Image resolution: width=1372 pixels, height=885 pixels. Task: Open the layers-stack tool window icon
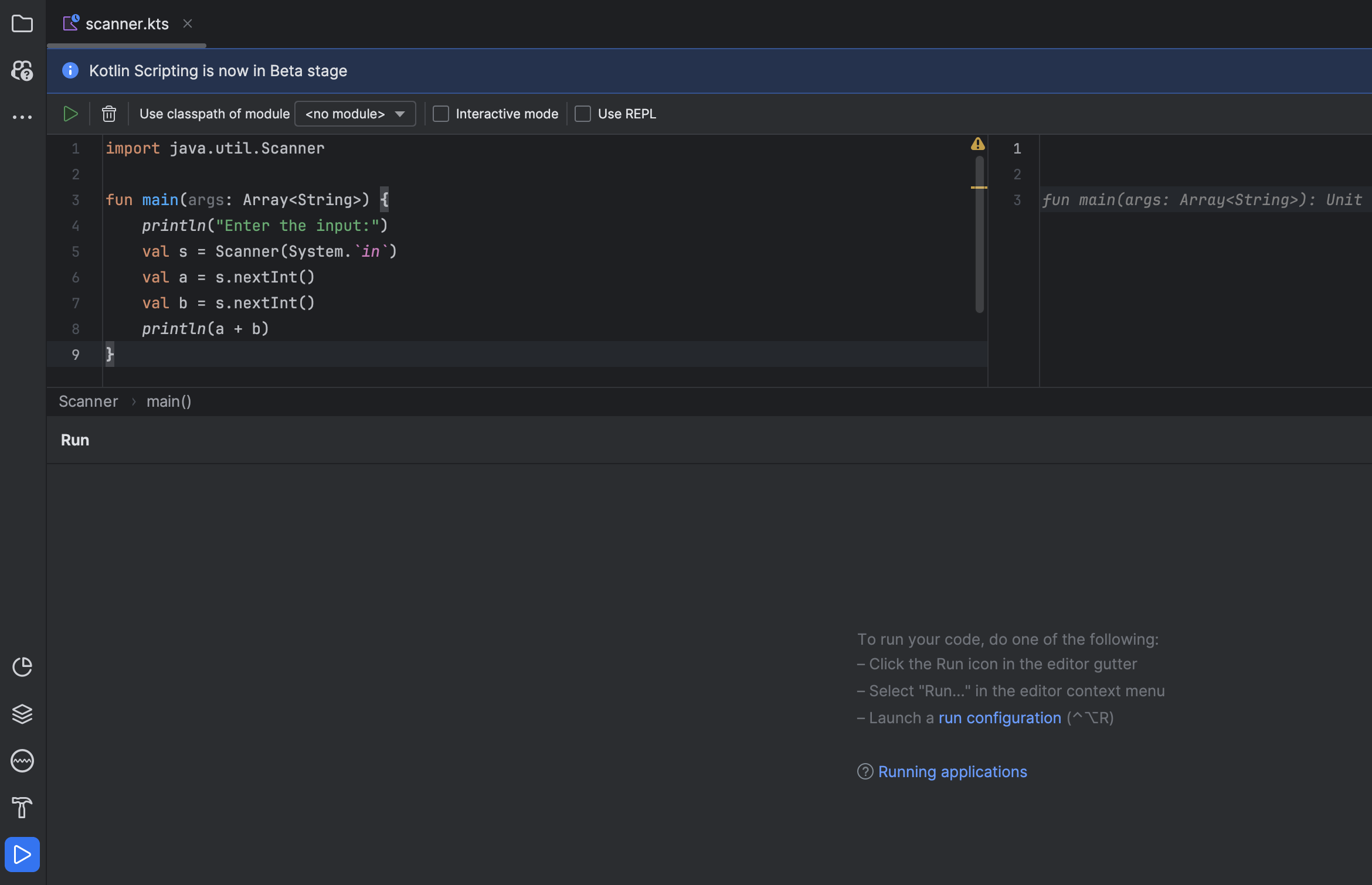(22, 713)
